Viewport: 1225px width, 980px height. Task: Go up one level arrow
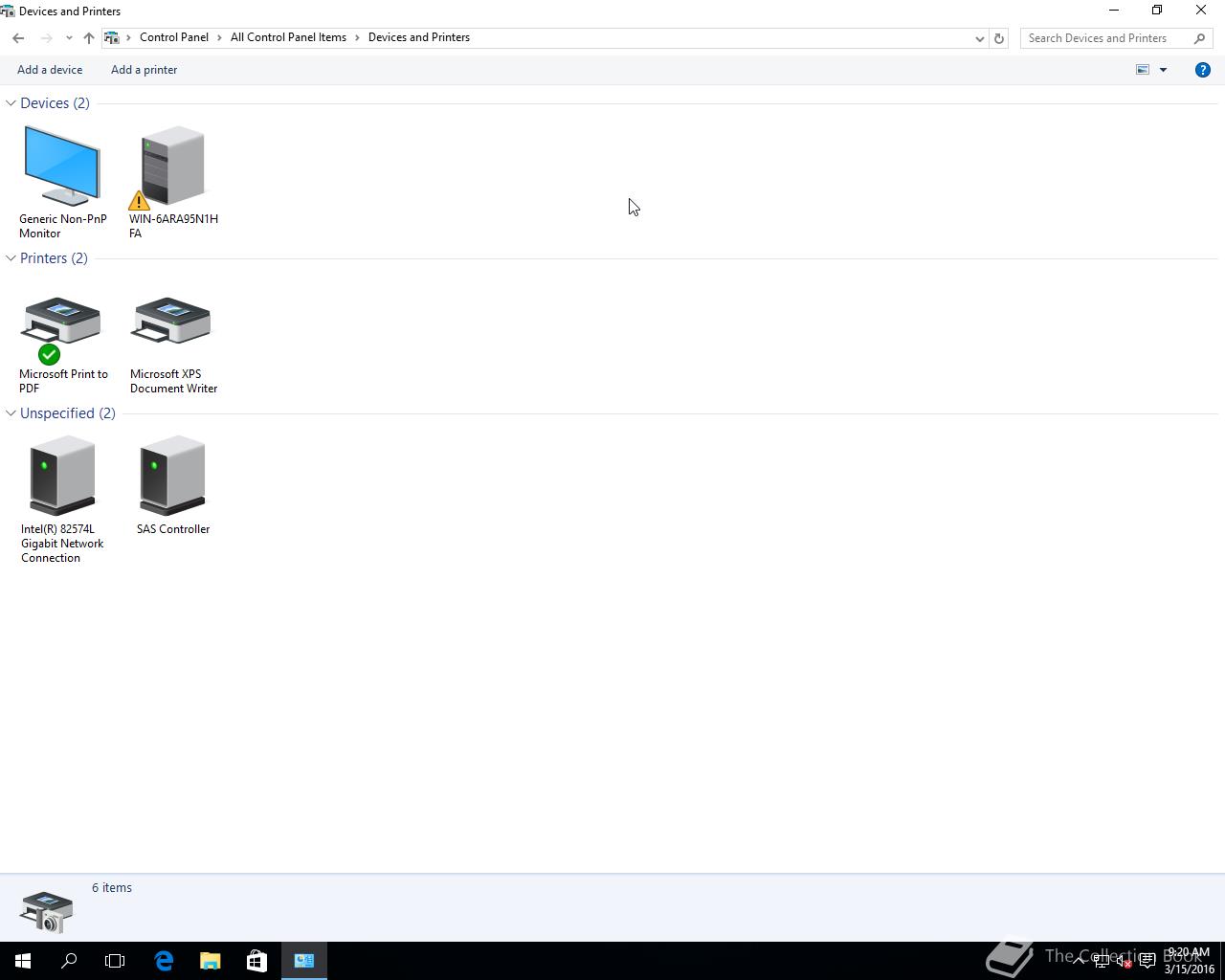(89, 38)
